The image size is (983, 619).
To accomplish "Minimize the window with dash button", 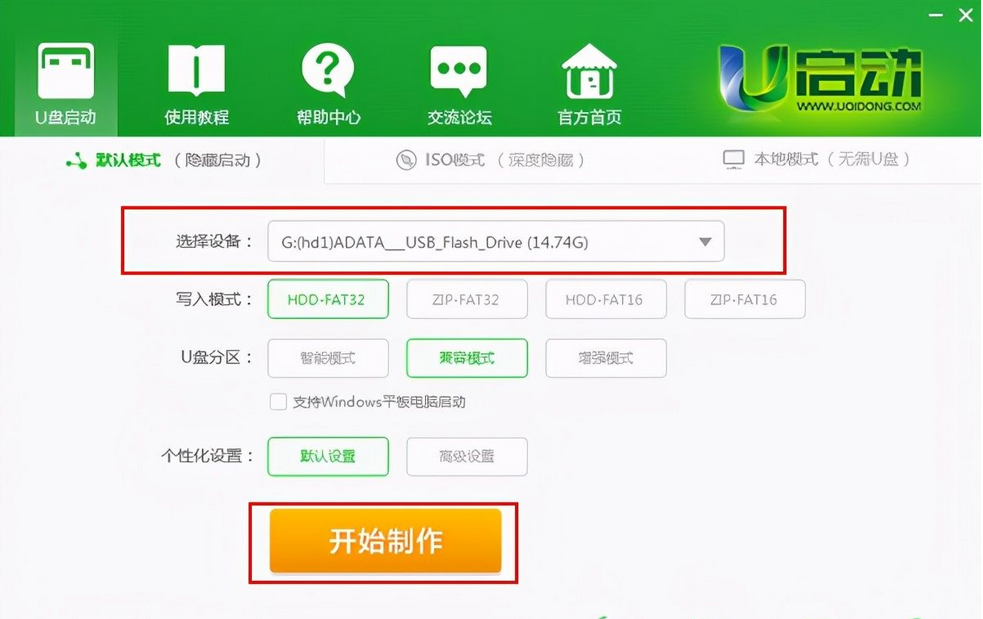I will [x=936, y=15].
